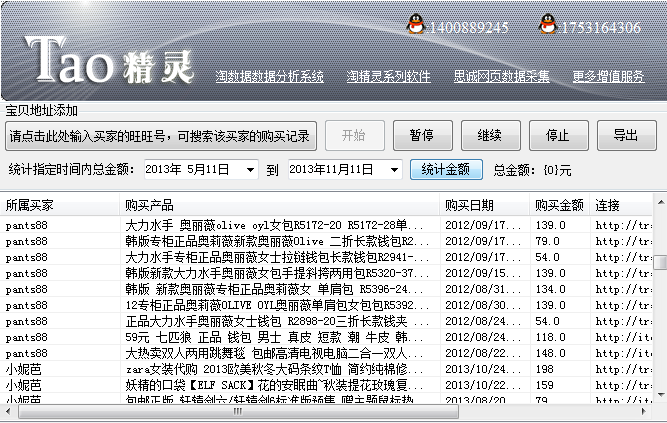Click the vertical scrollbar down arrow
This screenshot has height=423, width=667.
tap(661, 395)
